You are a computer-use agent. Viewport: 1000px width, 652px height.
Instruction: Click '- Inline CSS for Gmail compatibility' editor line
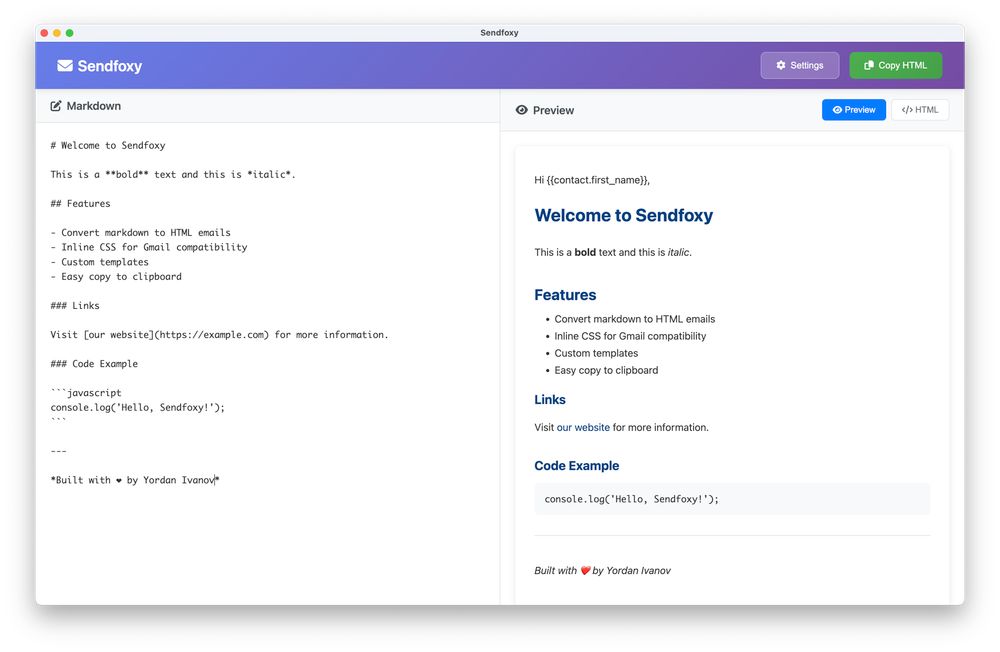[x=149, y=247]
